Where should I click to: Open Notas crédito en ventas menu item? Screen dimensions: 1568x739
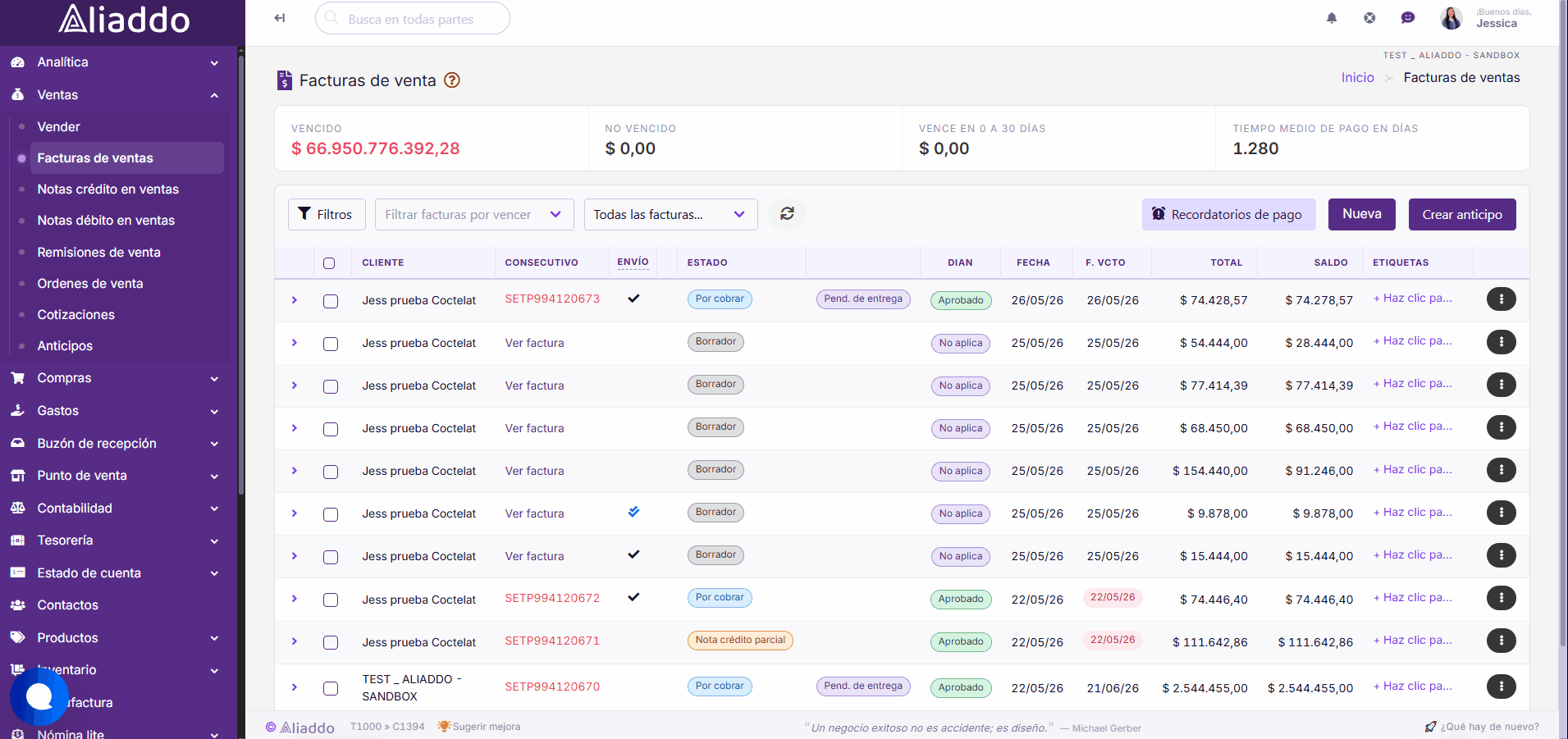(x=107, y=189)
